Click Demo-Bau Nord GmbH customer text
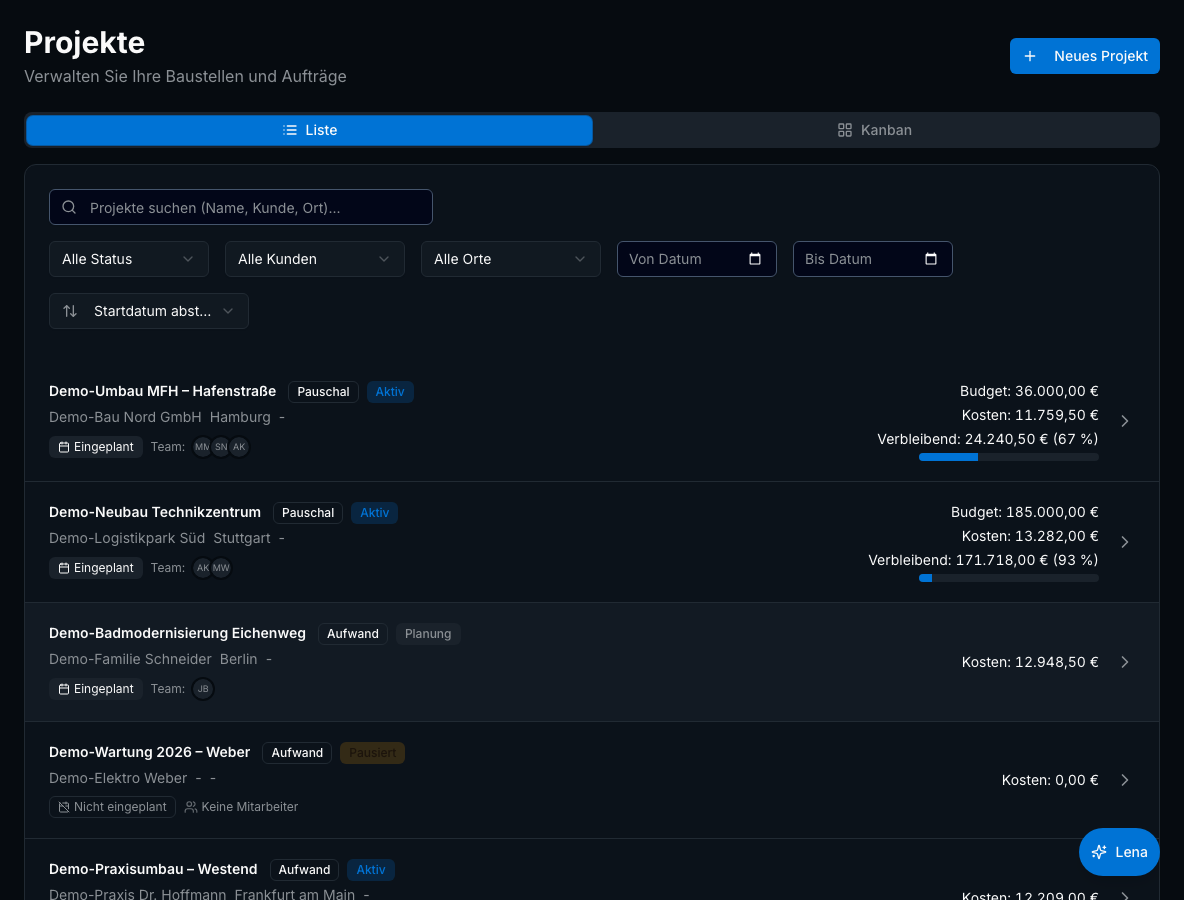 (x=125, y=417)
